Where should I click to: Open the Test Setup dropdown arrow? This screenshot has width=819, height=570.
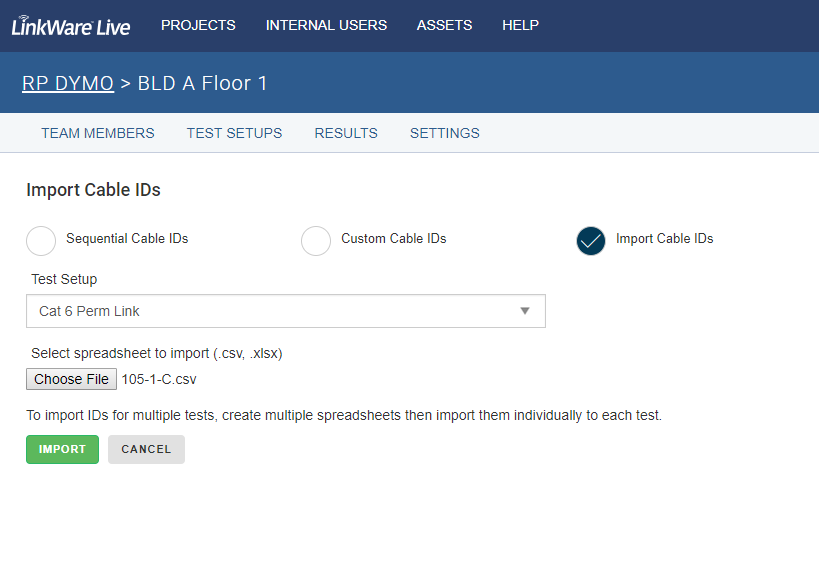[x=525, y=311]
